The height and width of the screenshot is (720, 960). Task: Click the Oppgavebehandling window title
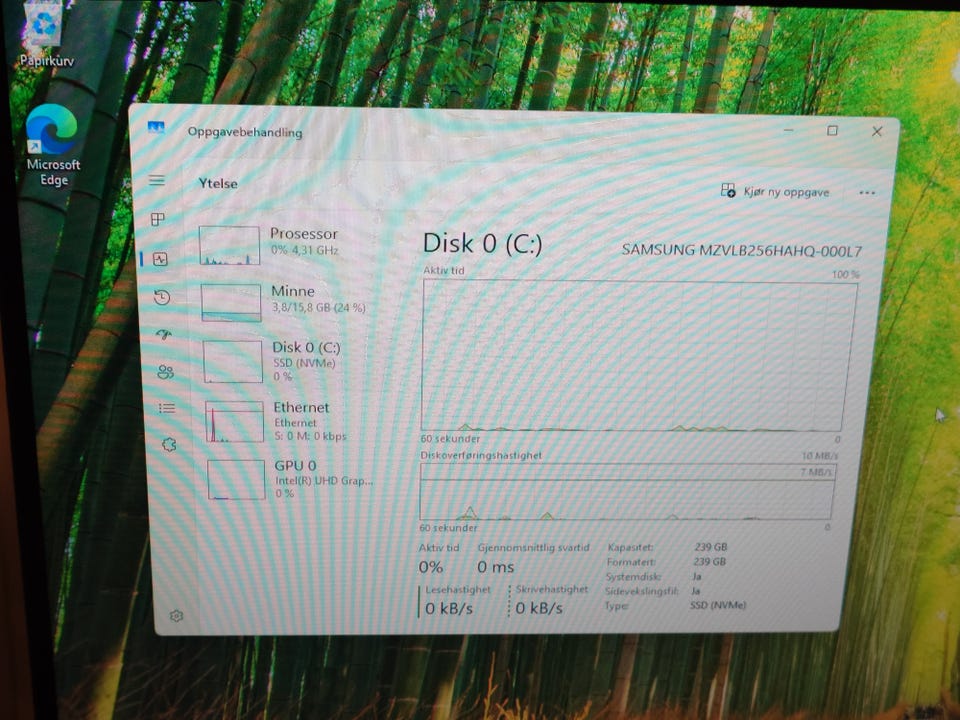tap(245, 132)
